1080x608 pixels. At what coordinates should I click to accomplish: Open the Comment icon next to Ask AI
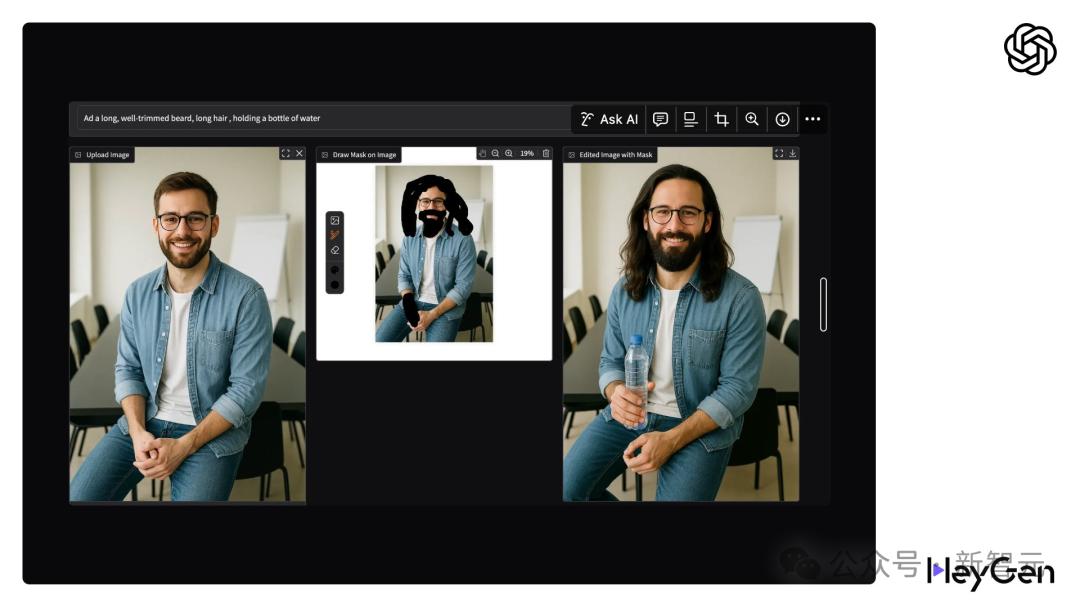(x=662, y=119)
